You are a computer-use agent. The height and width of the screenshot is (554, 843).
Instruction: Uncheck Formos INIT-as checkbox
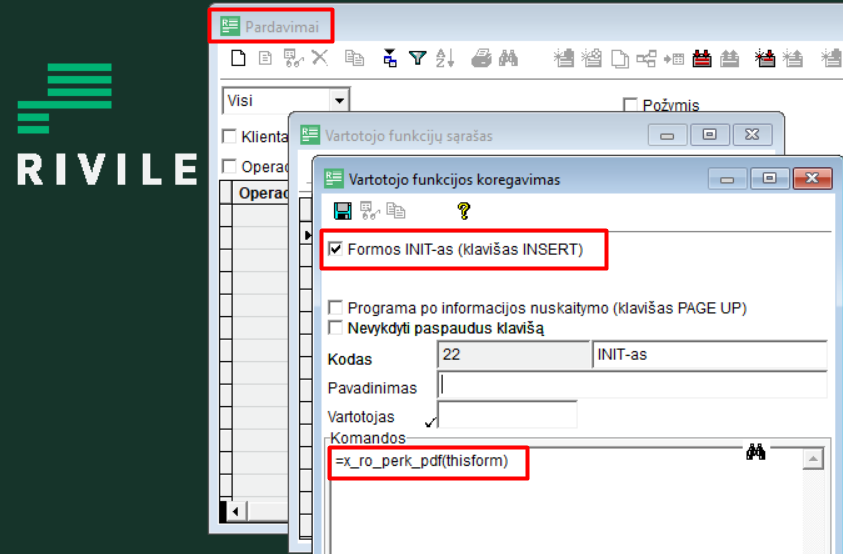click(336, 249)
